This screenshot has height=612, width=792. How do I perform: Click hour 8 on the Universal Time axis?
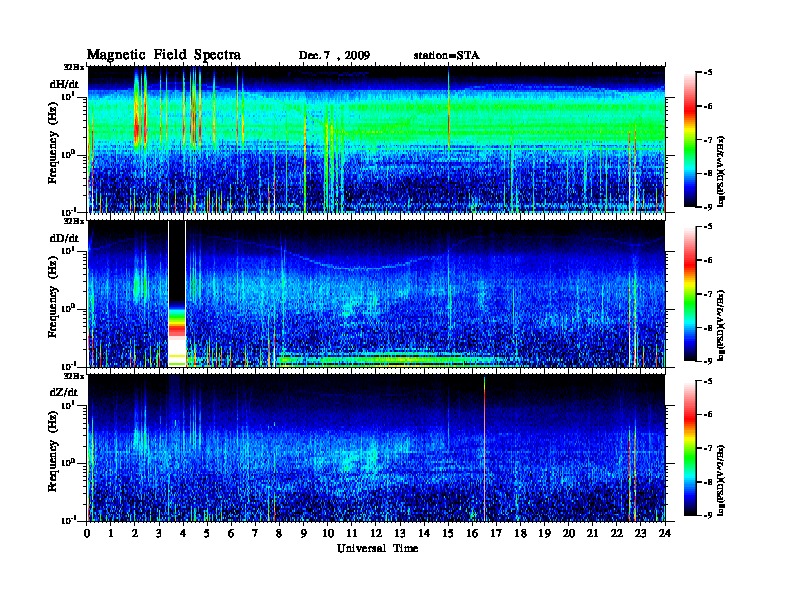click(279, 533)
